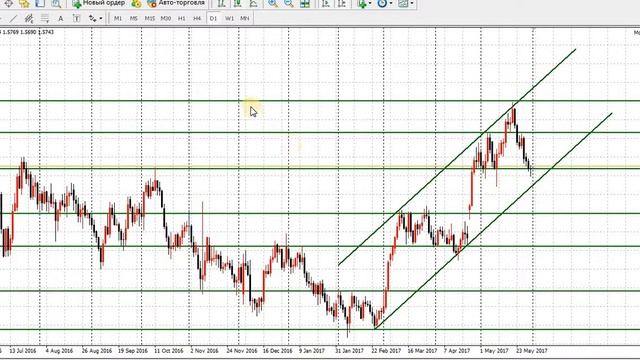This screenshot has width=640, height=360.
Task: Toggle chart auto scroll icon
Action: click(x=326, y=3)
